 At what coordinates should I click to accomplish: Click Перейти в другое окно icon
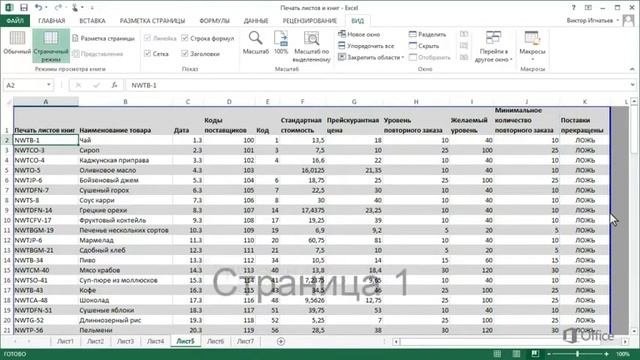coord(493,38)
